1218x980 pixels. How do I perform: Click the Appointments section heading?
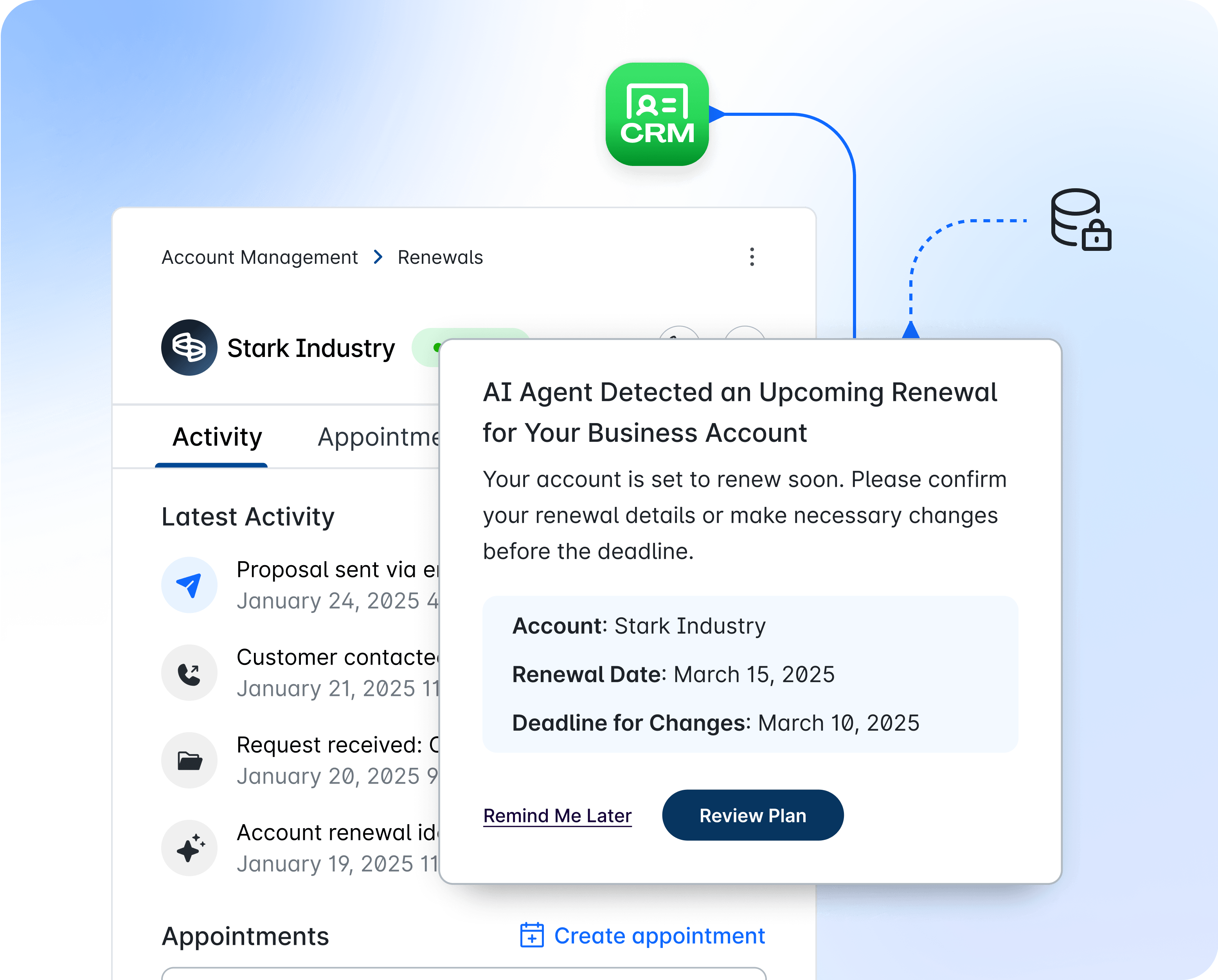coord(245,937)
